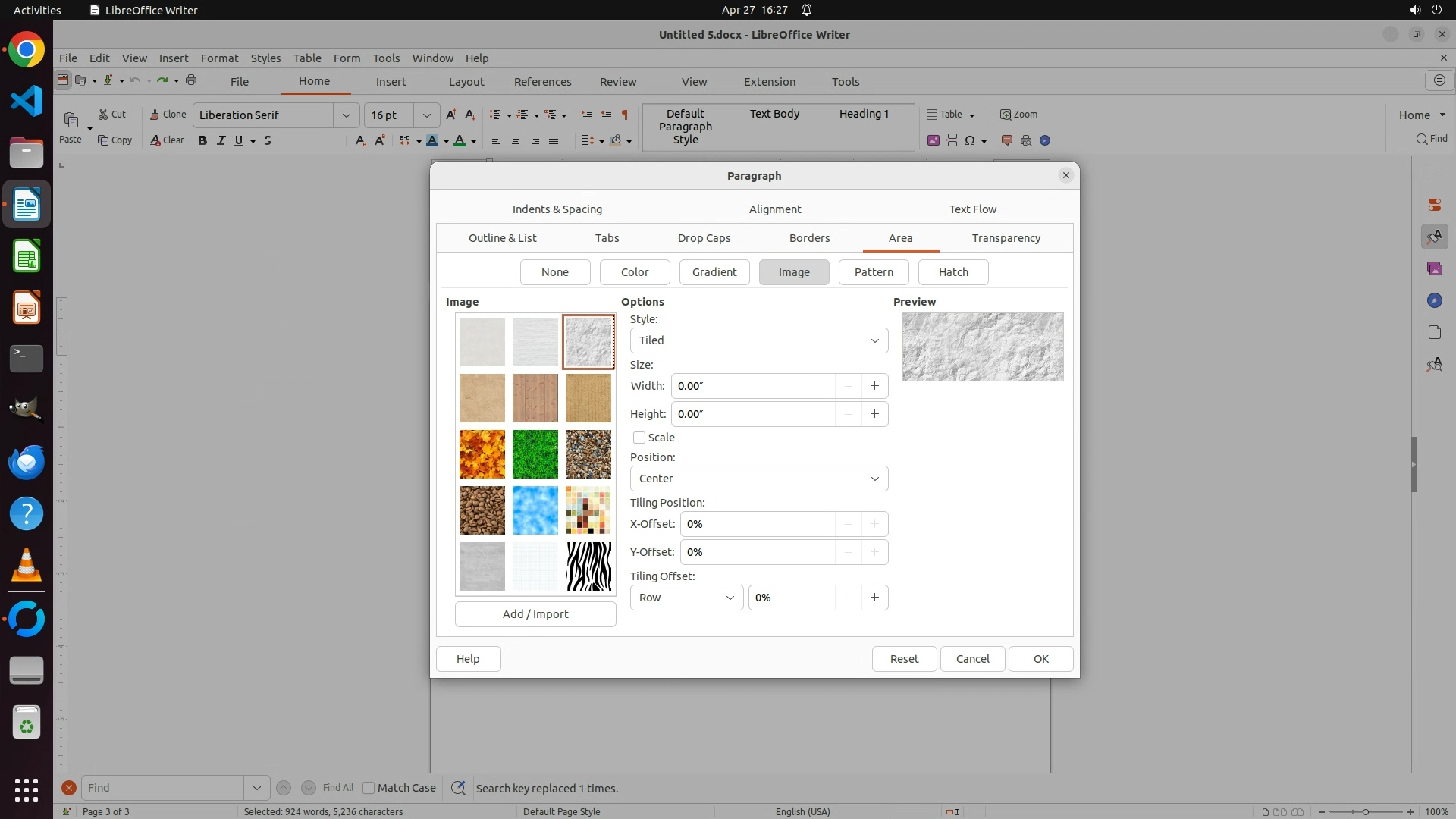
Task: Toggle formatting marks pilcrow icon
Action: (x=625, y=115)
